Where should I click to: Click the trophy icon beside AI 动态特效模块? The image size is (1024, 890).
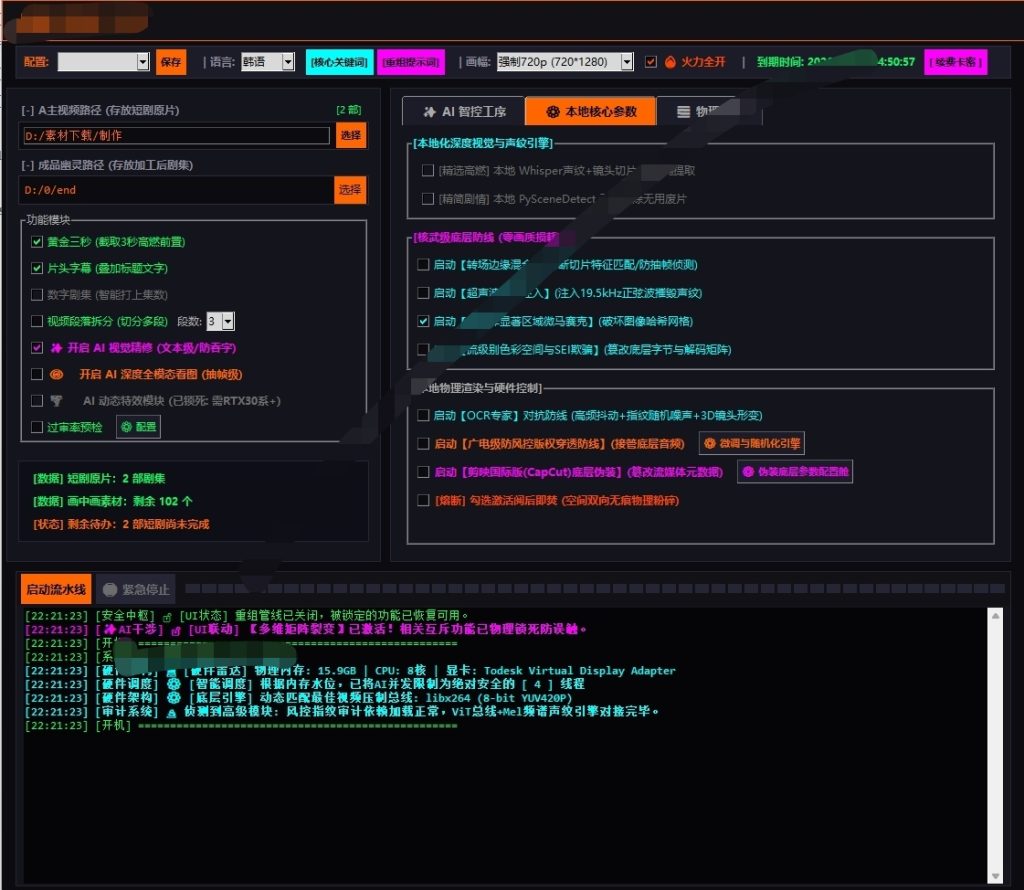(x=57, y=401)
